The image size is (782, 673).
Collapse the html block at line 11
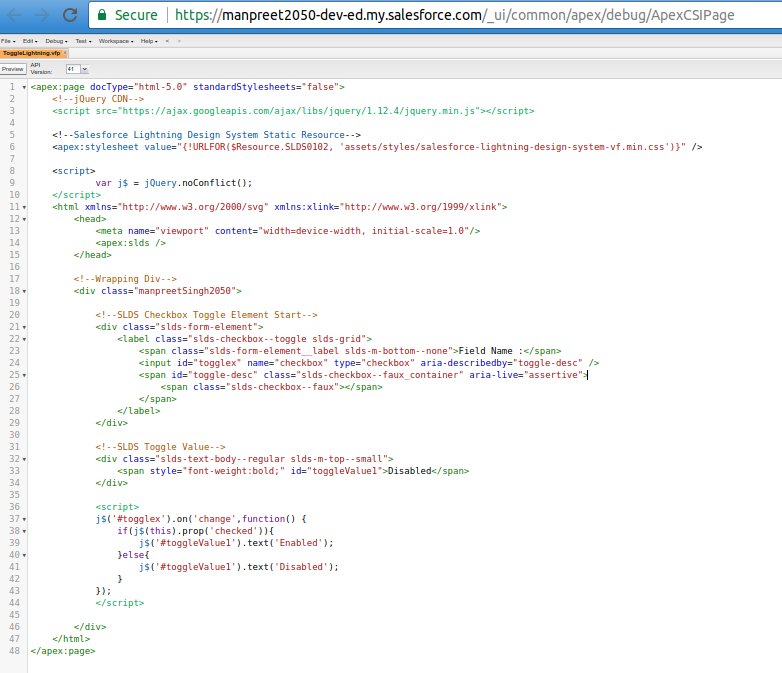pyautogui.click(x=24, y=206)
